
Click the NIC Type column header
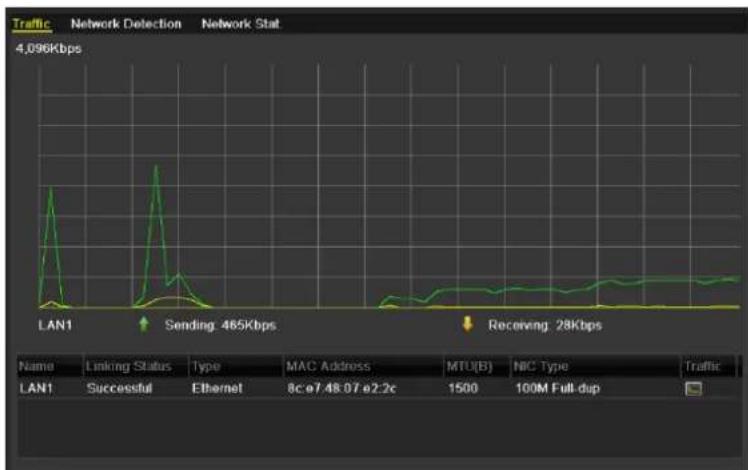[x=596, y=366]
